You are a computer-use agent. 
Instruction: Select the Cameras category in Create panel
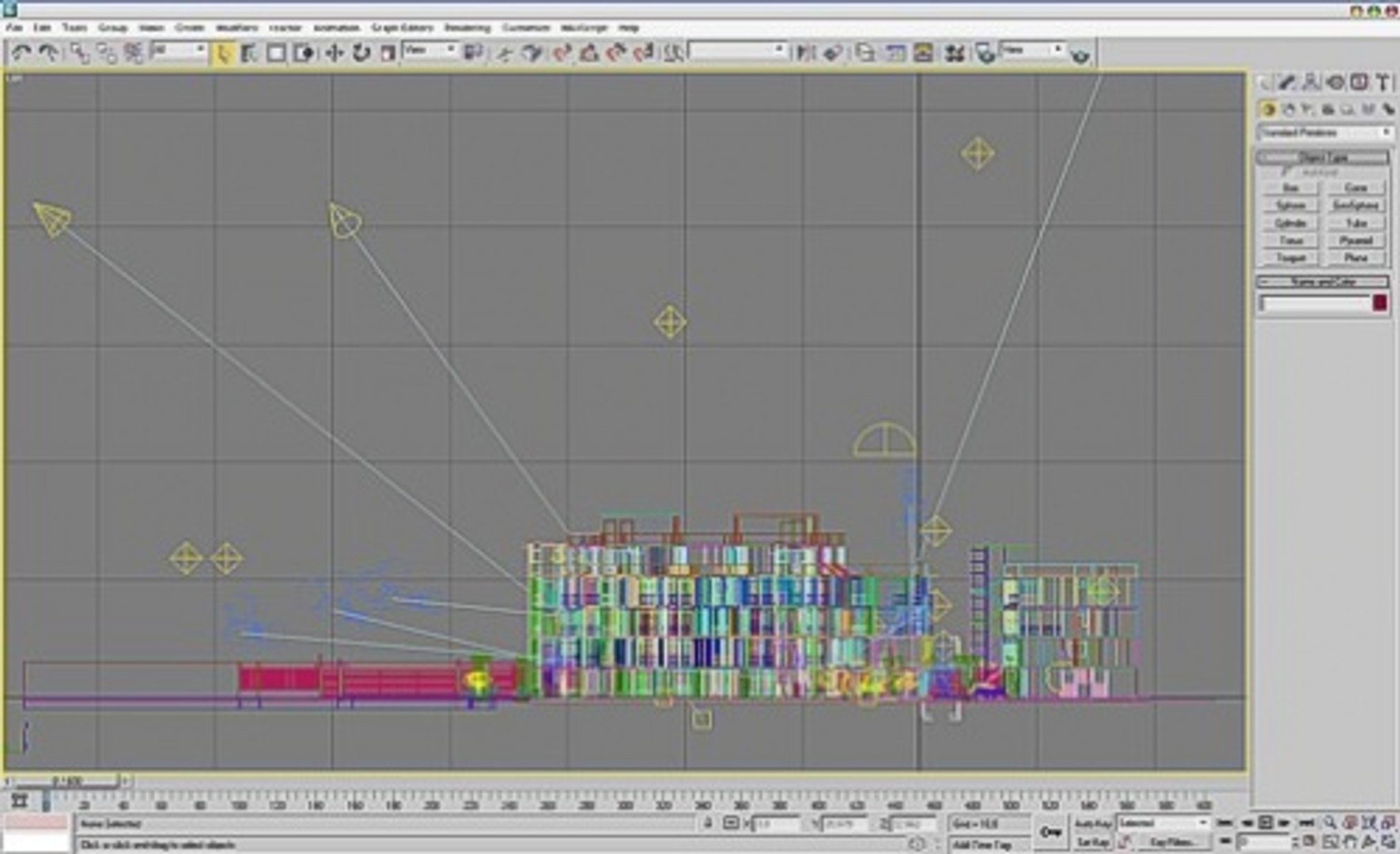(x=1328, y=110)
